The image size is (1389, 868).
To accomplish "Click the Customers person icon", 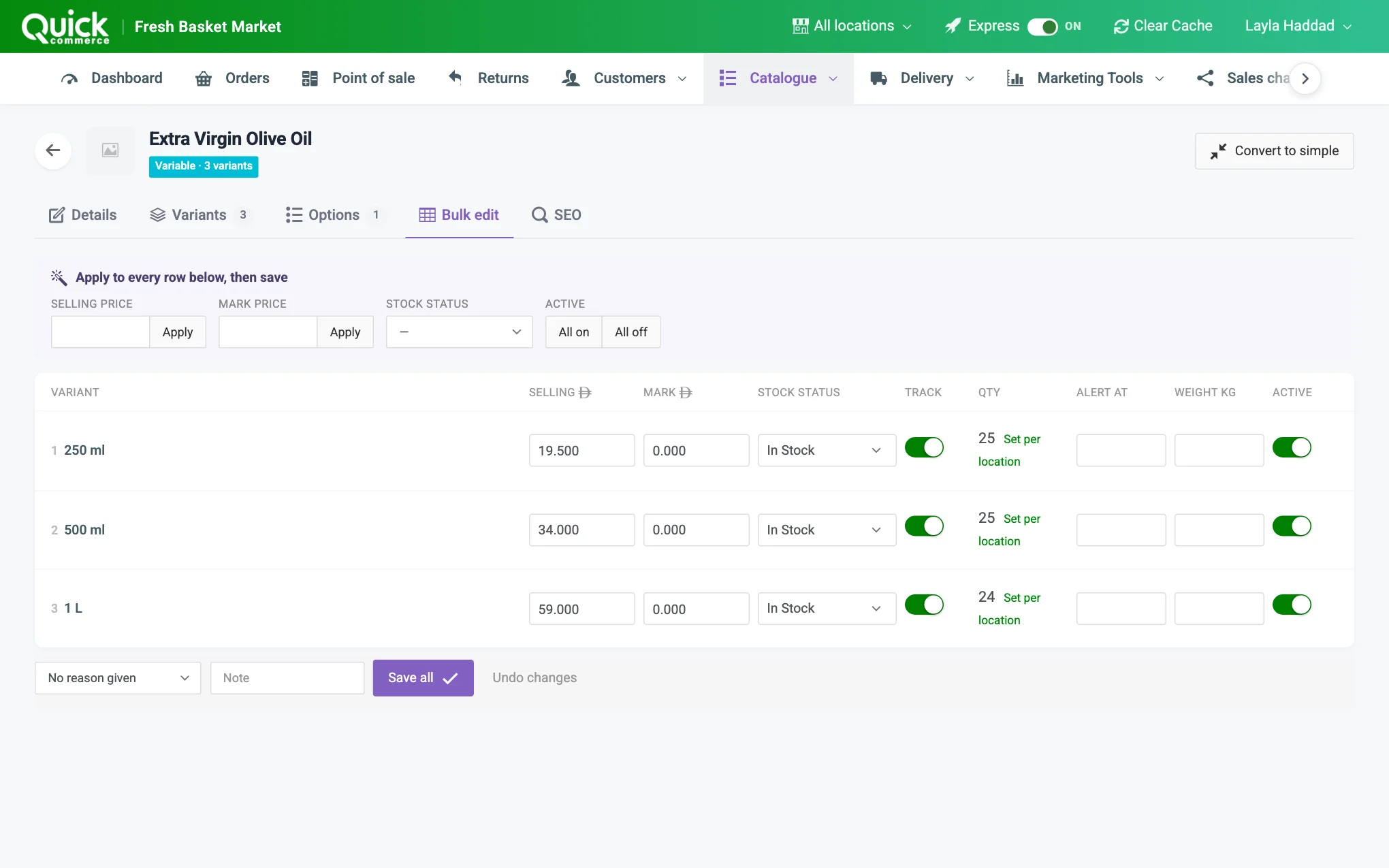I will tap(571, 78).
